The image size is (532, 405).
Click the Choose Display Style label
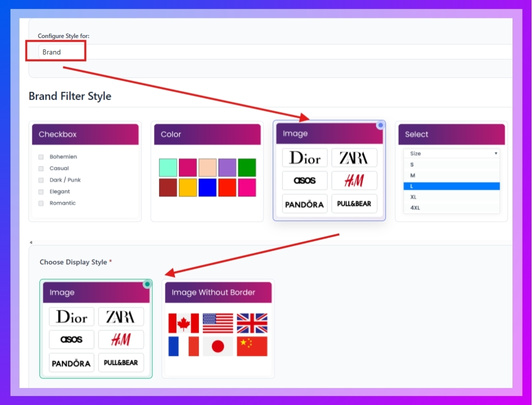click(73, 262)
